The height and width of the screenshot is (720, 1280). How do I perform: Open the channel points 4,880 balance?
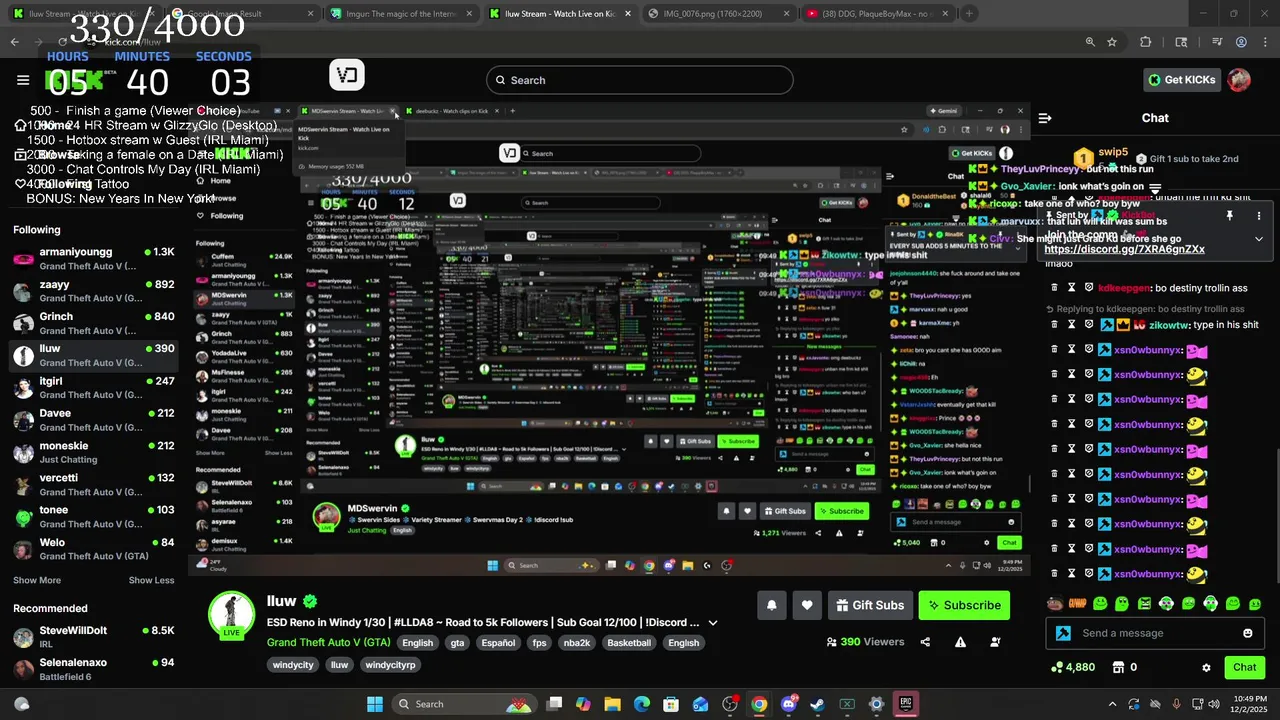1073,667
